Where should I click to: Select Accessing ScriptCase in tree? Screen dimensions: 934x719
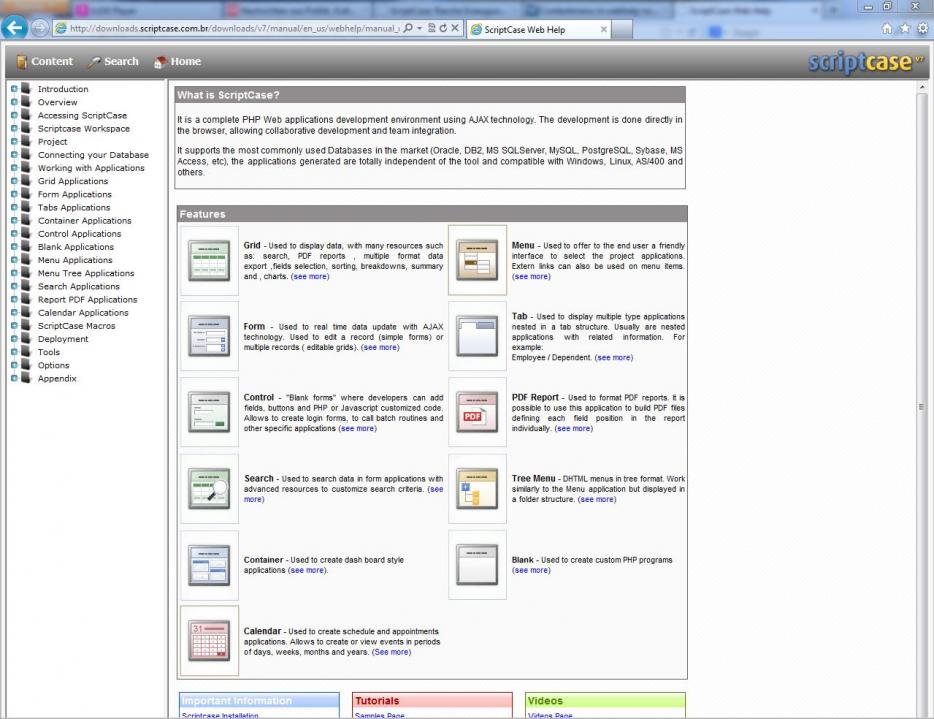point(82,116)
